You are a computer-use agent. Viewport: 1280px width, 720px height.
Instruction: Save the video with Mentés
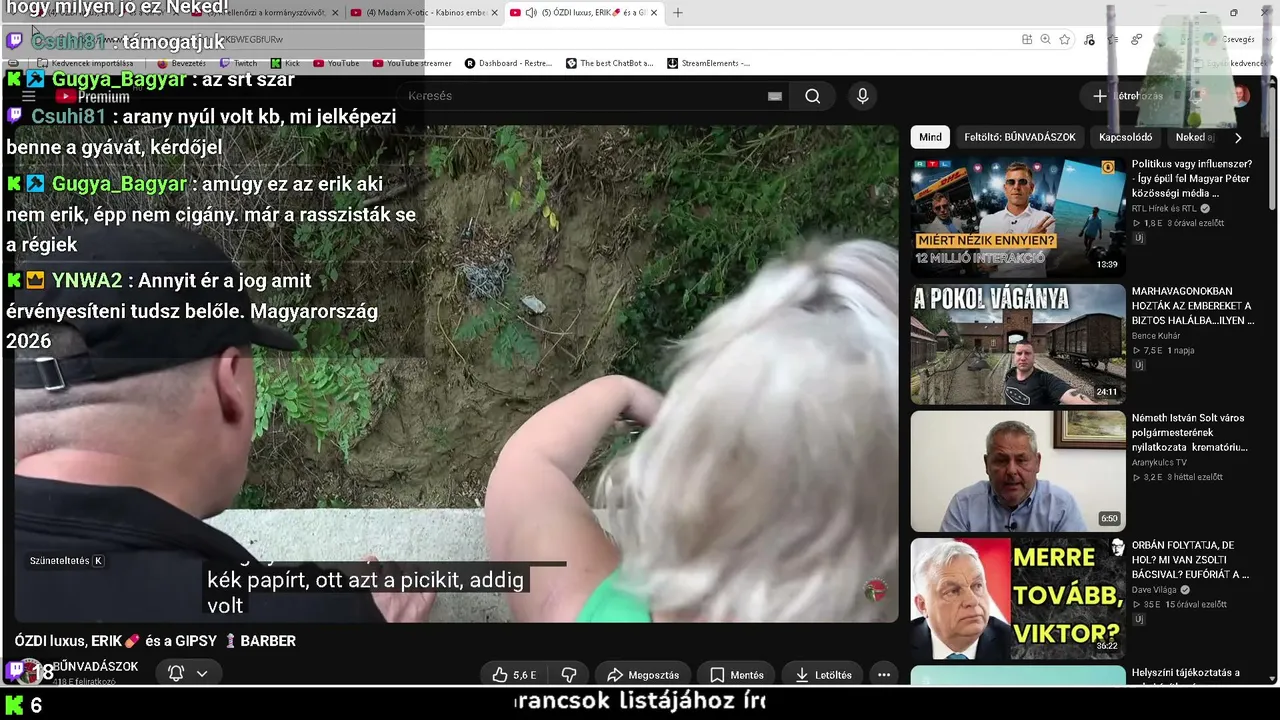point(736,675)
